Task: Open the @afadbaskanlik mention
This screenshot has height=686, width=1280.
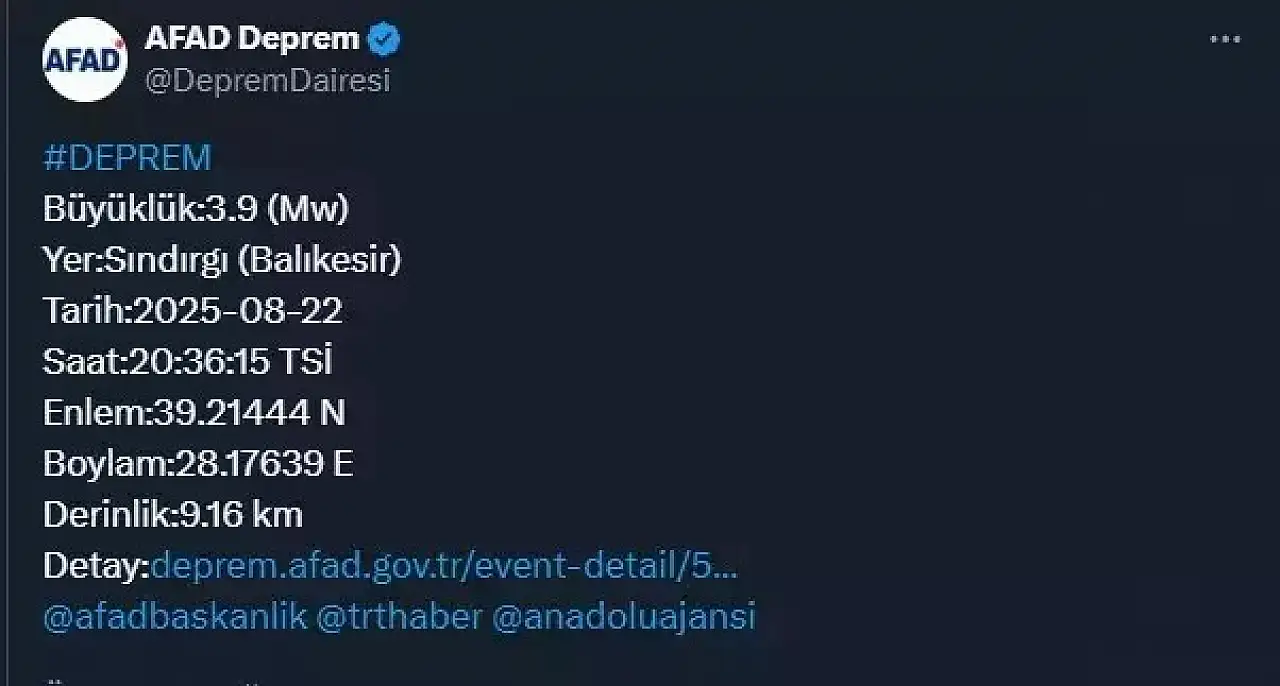Action: (x=175, y=617)
